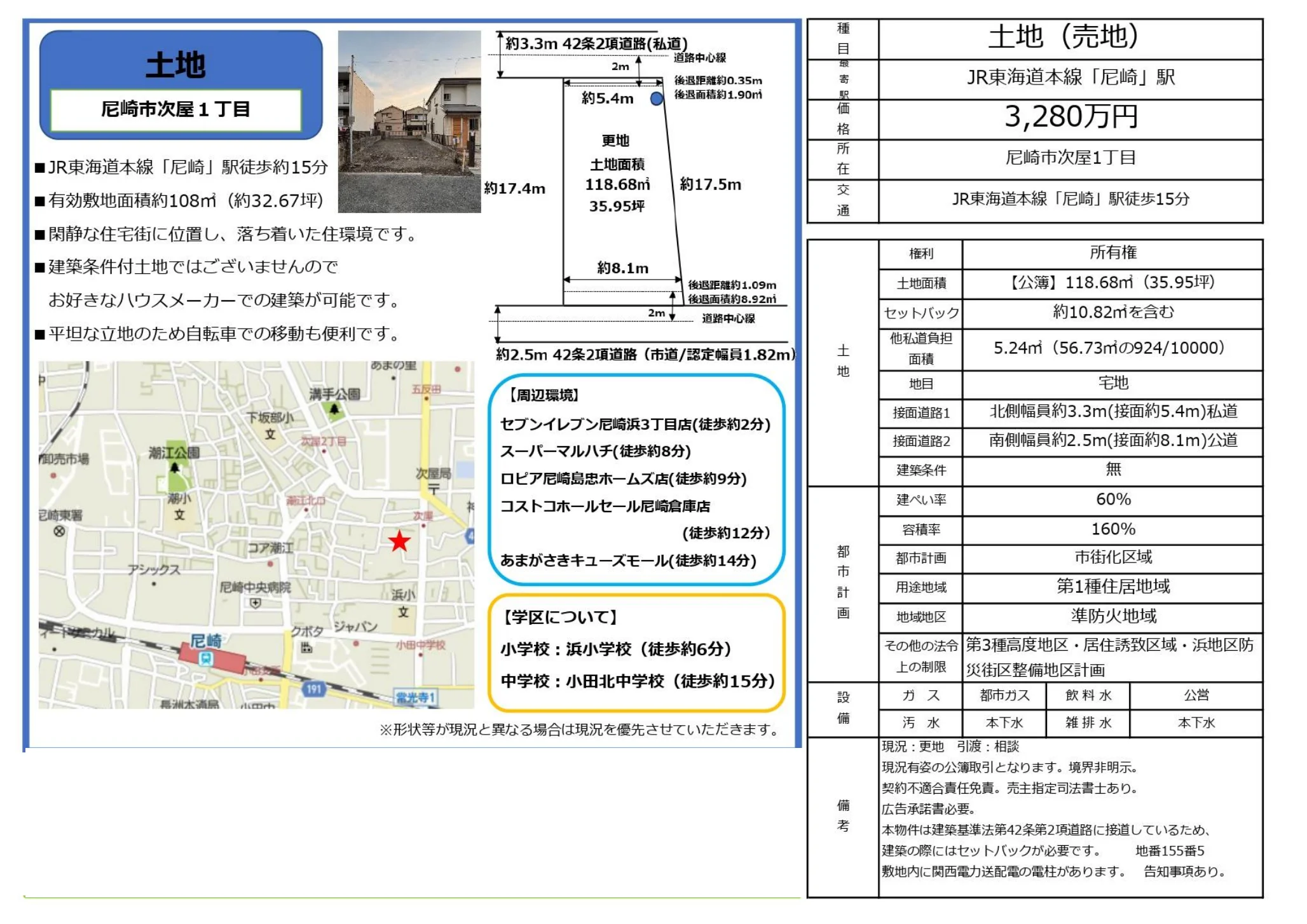Click 約3.3m 42条2項道路(私道) label
The width and height of the screenshot is (1307, 924).
coord(597,44)
